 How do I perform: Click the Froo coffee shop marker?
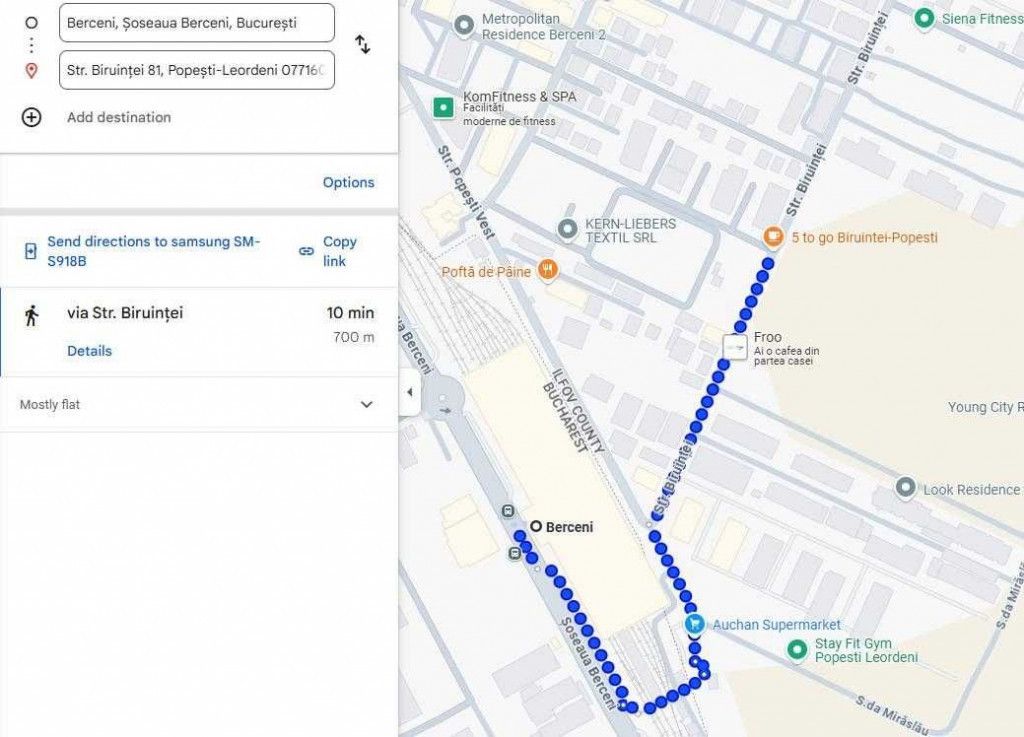[735, 347]
